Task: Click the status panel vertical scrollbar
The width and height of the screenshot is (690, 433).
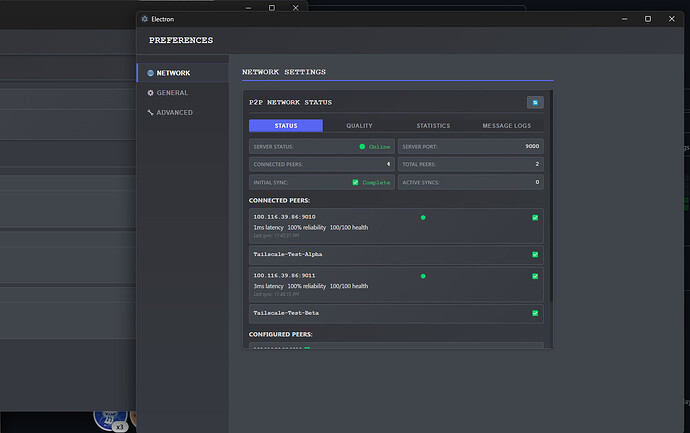Action: click(551, 197)
